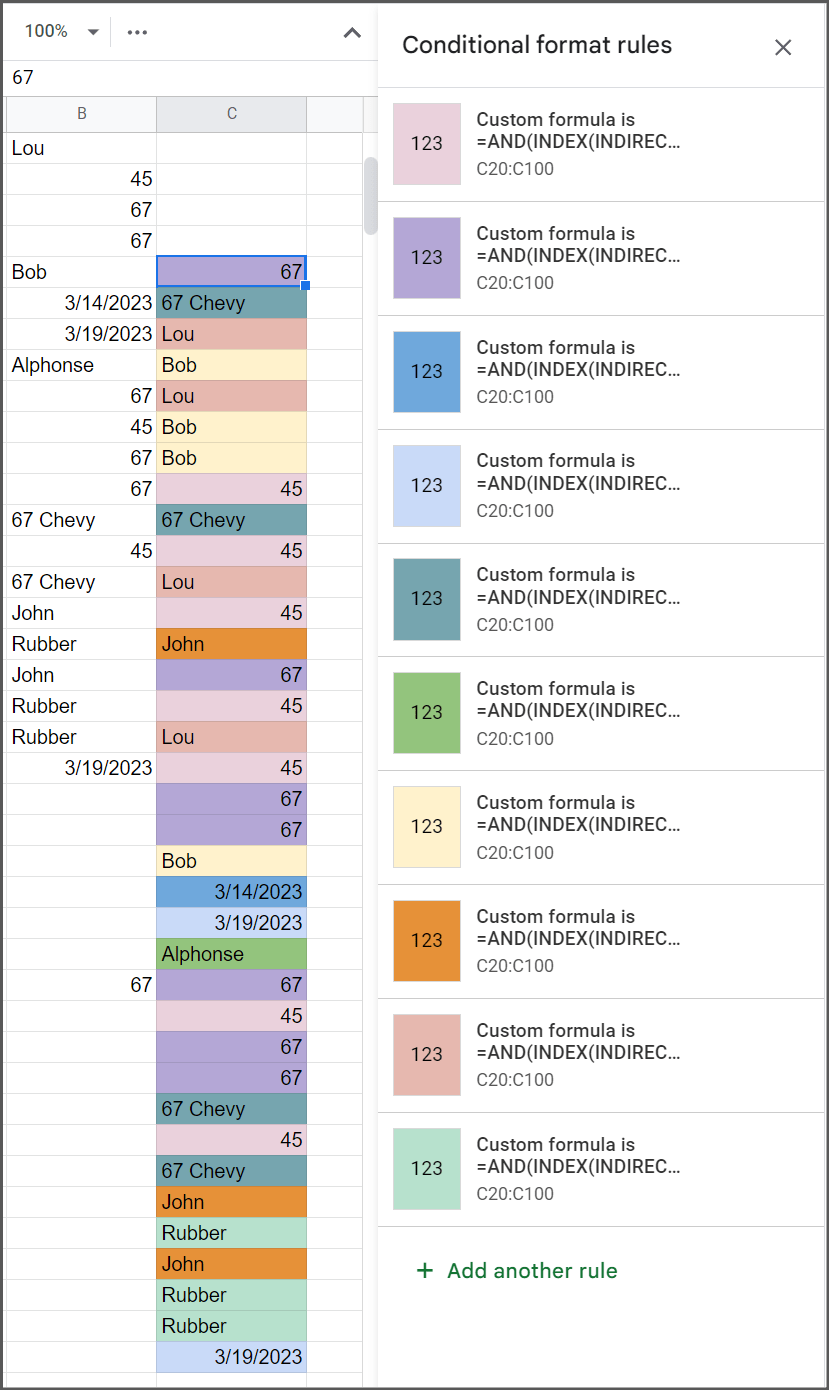The height and width of the screenshot is (1390, 829).
Task: Open the toolbar overflow (three-dot) menu
Action: coord(137,32)
